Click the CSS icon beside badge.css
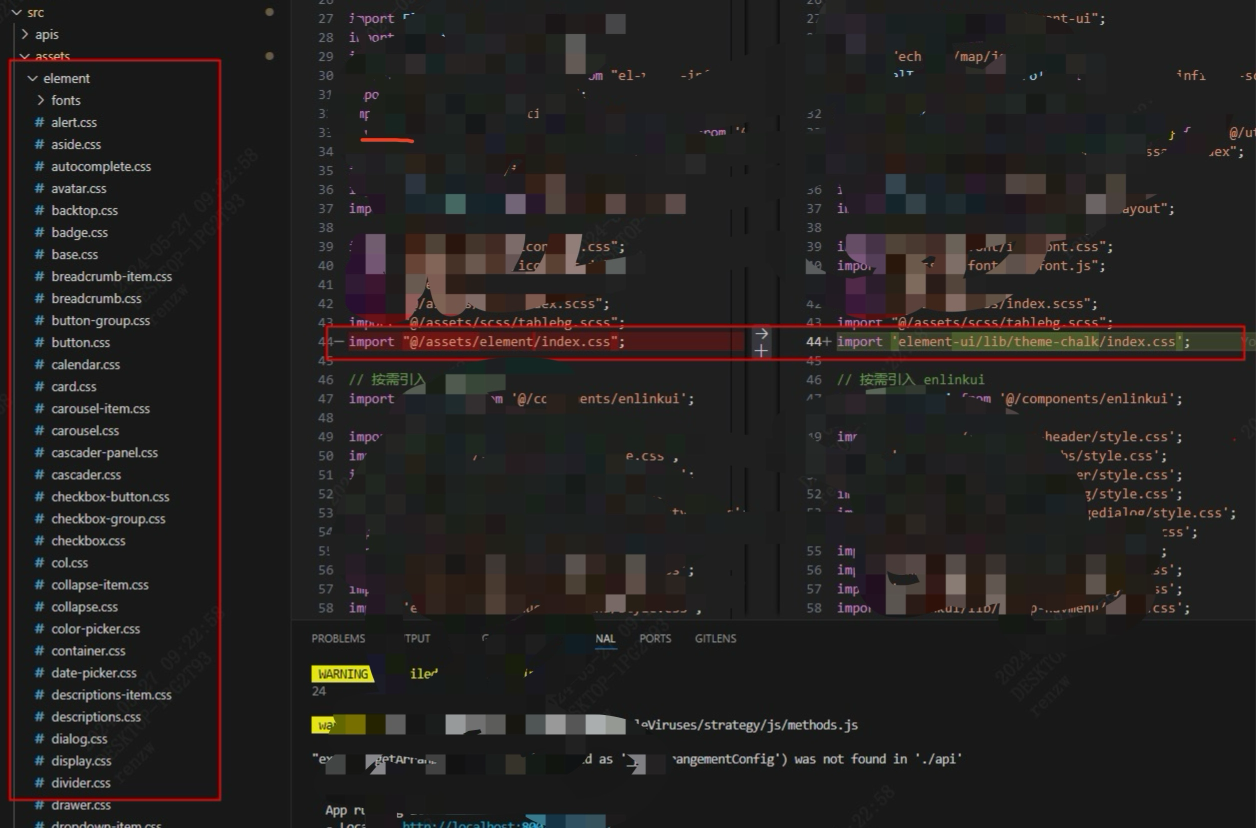 [x=40, y=233]
